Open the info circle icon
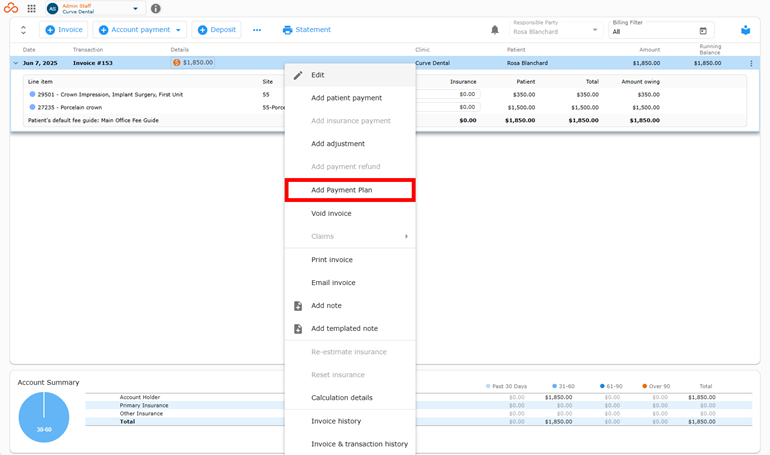 [x=156, y=8]
